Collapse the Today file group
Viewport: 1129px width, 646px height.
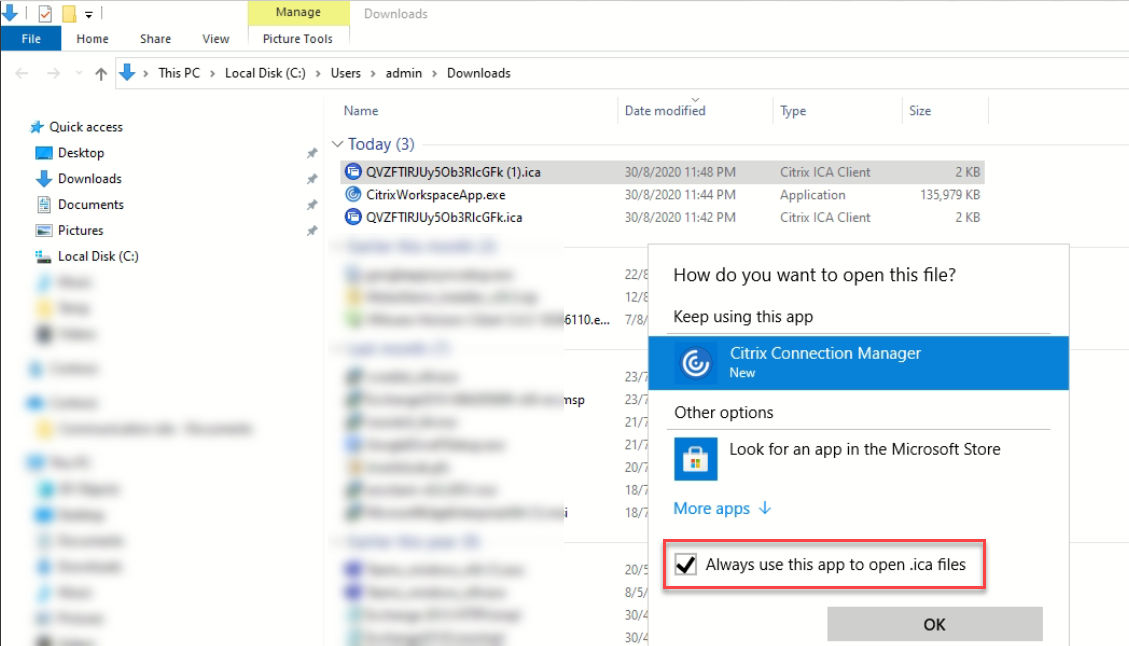341,144
